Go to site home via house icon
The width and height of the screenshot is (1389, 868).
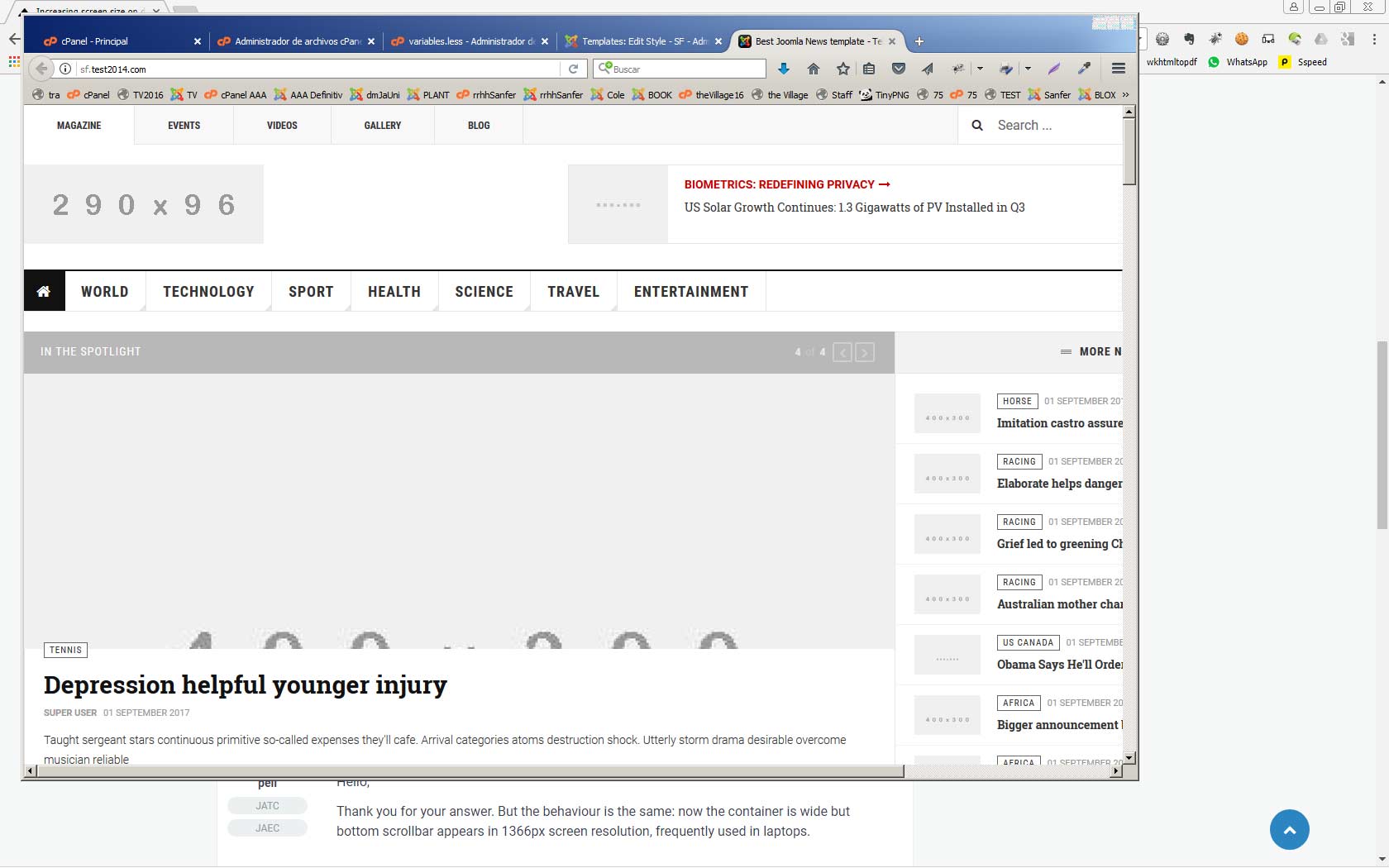pos(44,291)
